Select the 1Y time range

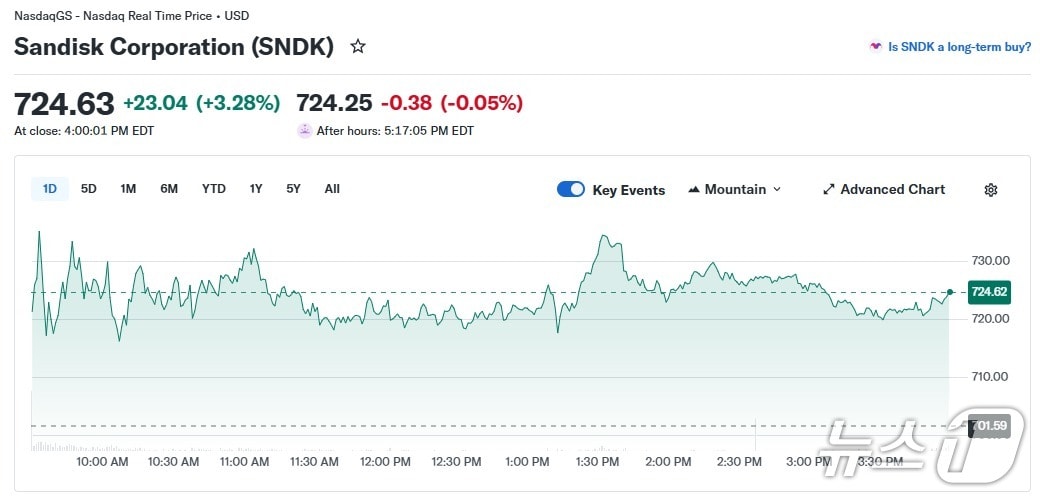click(256, 189)
